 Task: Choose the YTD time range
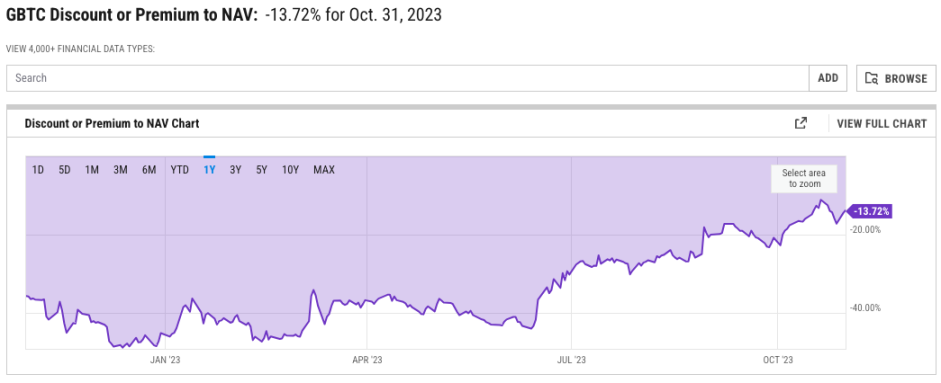(180, 170)
